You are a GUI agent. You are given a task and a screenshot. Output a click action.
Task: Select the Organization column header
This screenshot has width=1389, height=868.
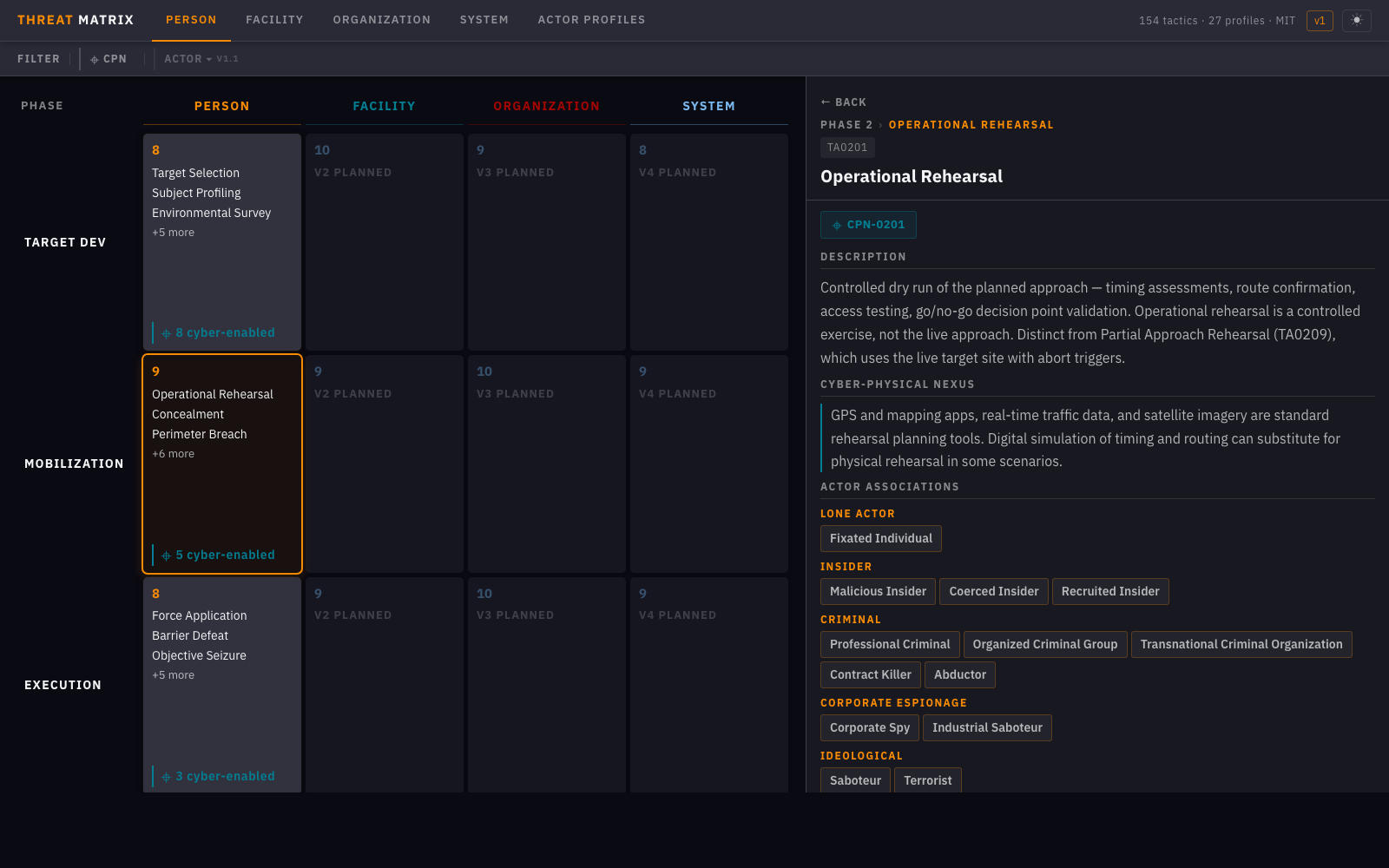coord(546,106)
